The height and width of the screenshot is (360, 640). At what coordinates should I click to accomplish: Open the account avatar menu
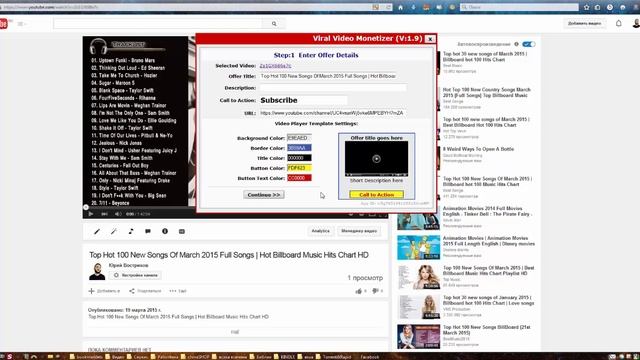tap(636, 24)
